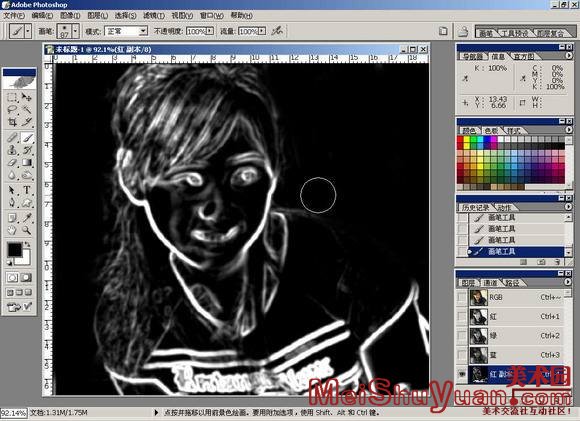Select the Path Selection tool

point(12,190)
